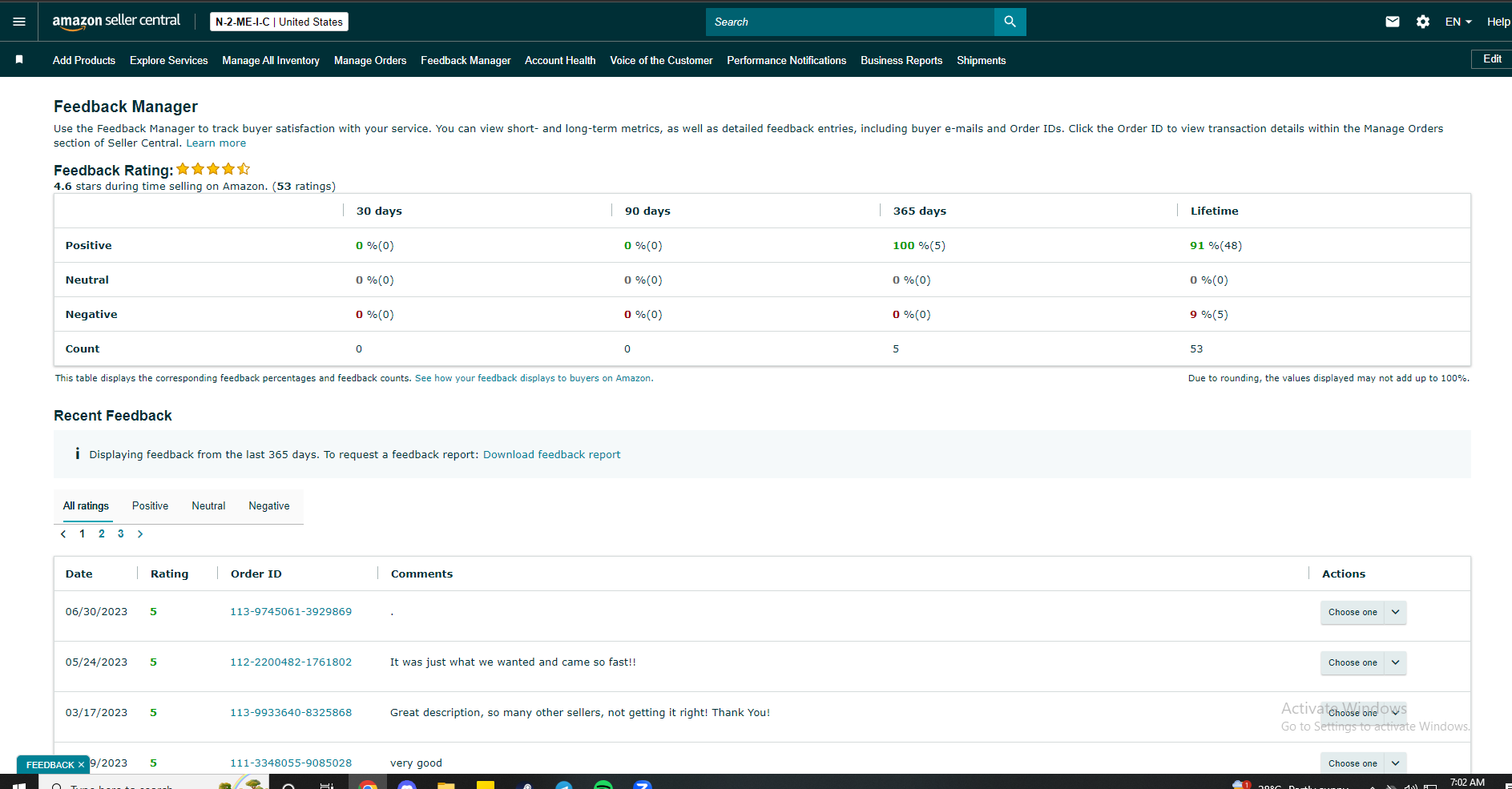Open order 111-3348055-9085028
This screenshot has width=1512, height=789.
(291, 763)
